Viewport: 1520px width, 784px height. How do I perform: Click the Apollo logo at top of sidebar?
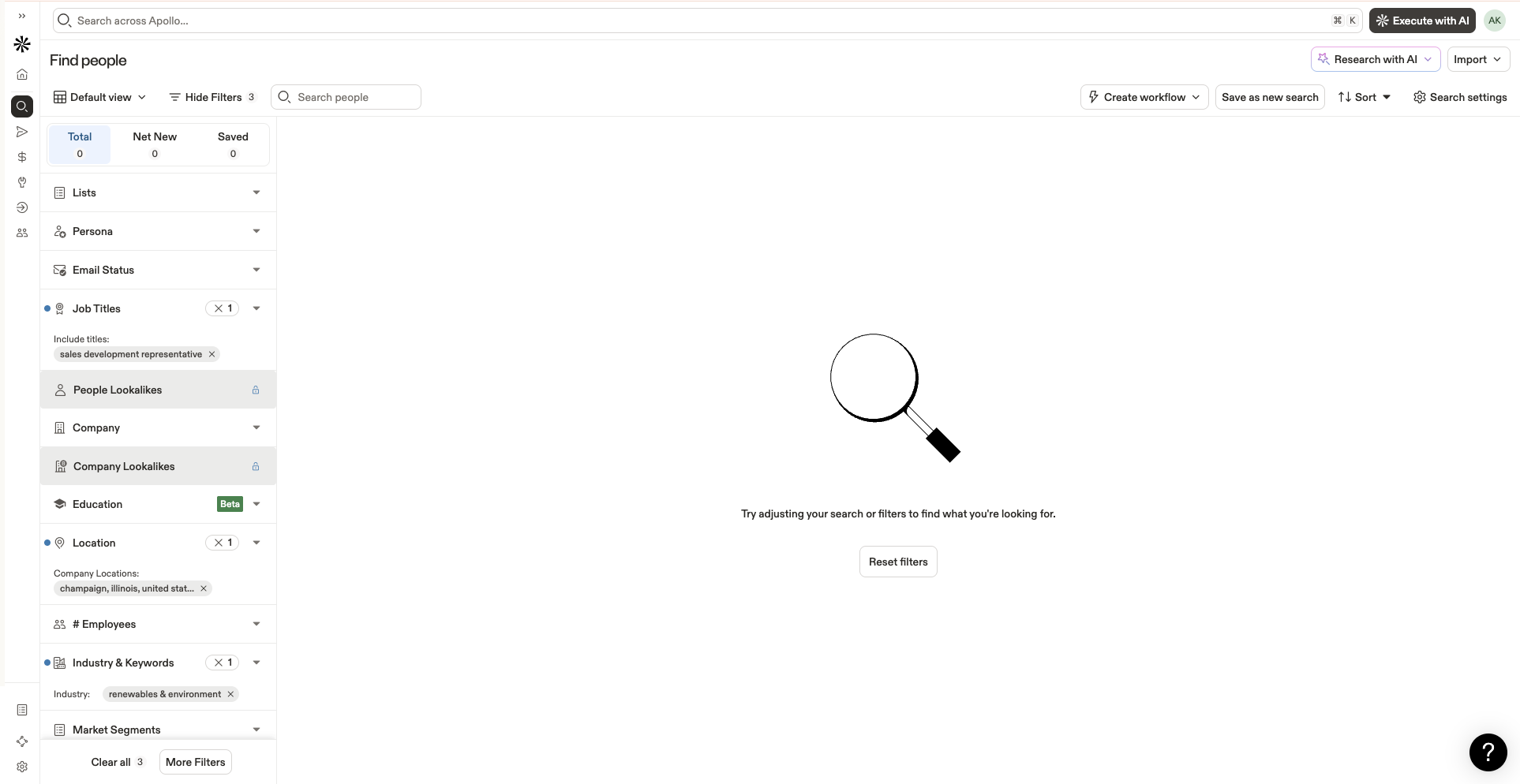[21, 44]
